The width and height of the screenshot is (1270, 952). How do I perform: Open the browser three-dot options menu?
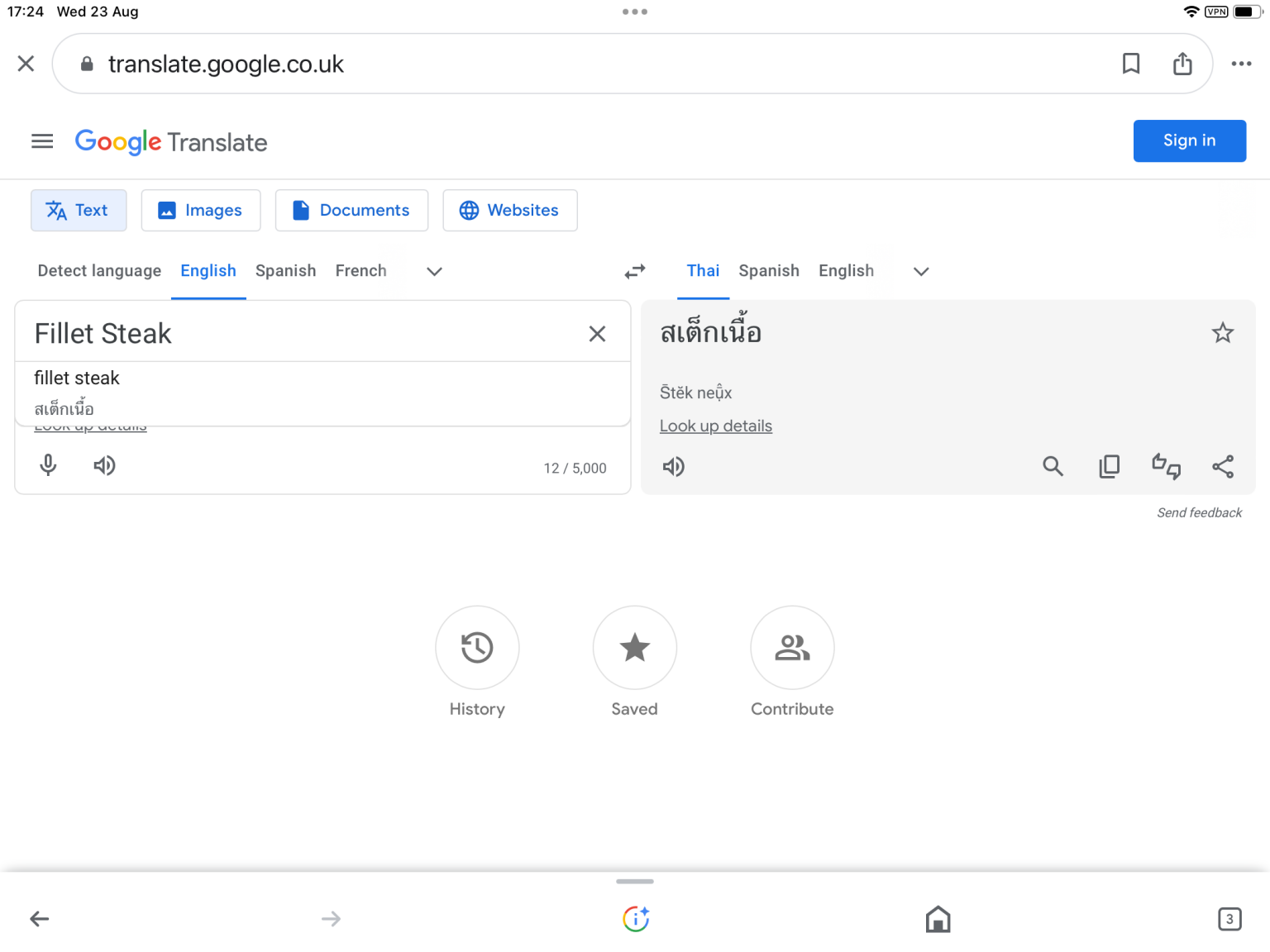click(x=1240, y=64)
